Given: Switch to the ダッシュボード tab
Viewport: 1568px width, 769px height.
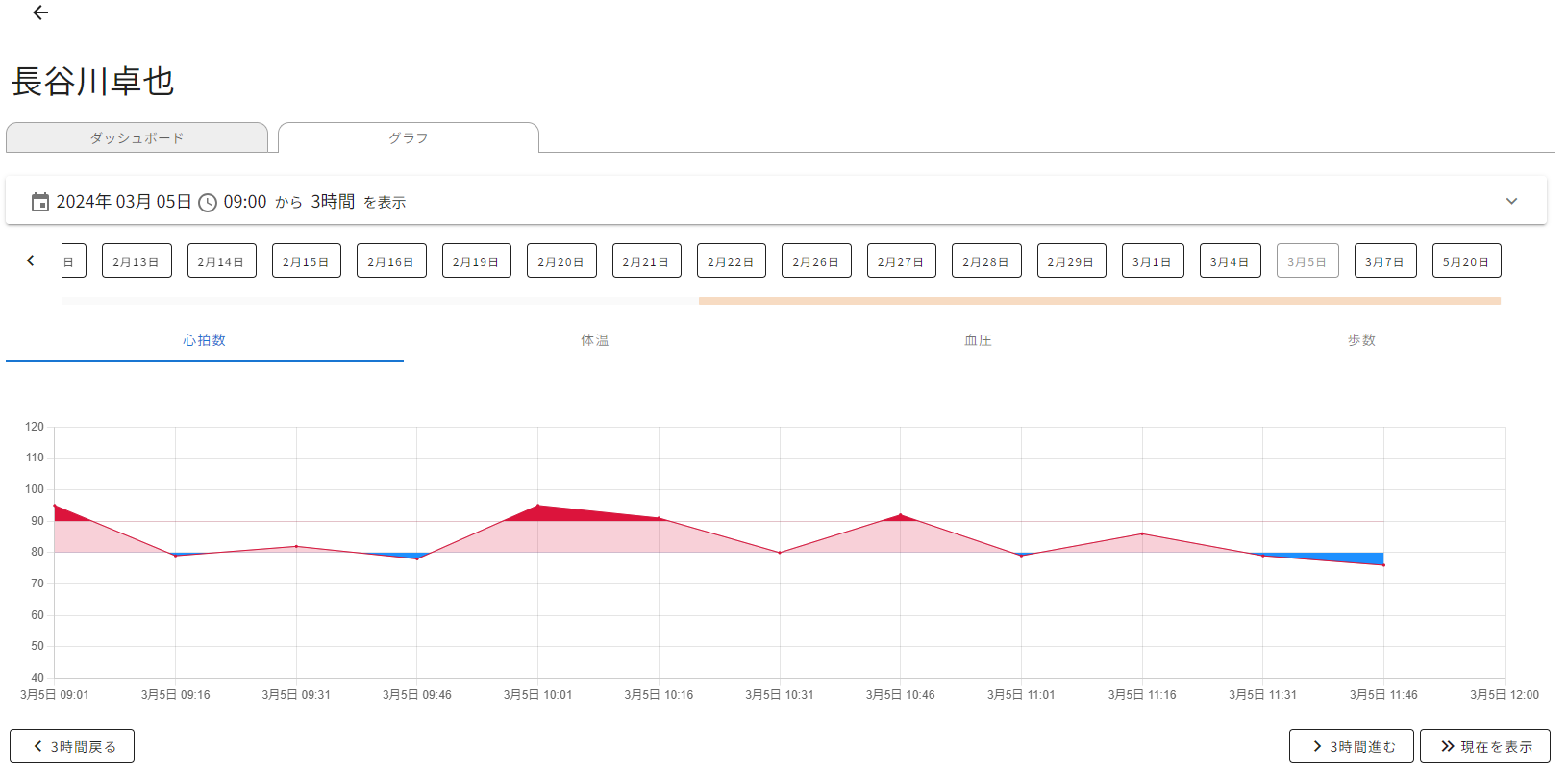Looking at the screenshot, I should click(x=137, y=137).
